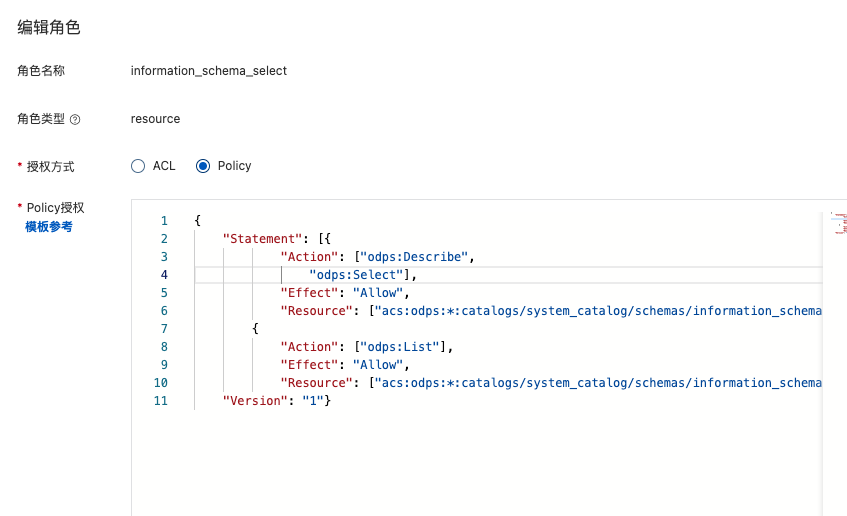
Task: Click the "Version" key on the last line
Action: tap(252, 401)
